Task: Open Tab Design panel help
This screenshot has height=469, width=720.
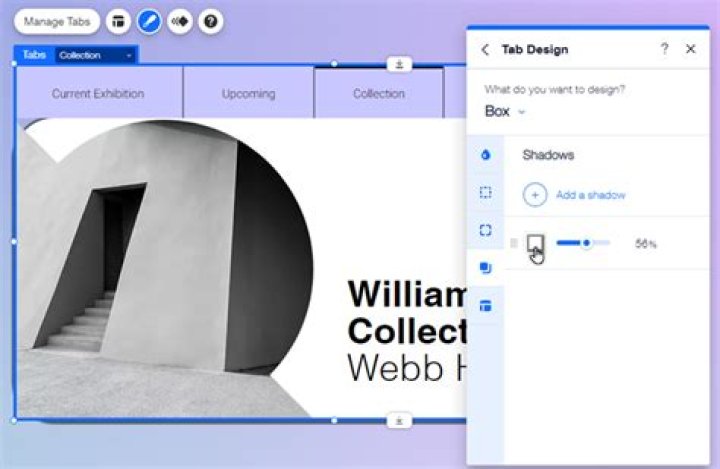Action: [x=664, y=49]
